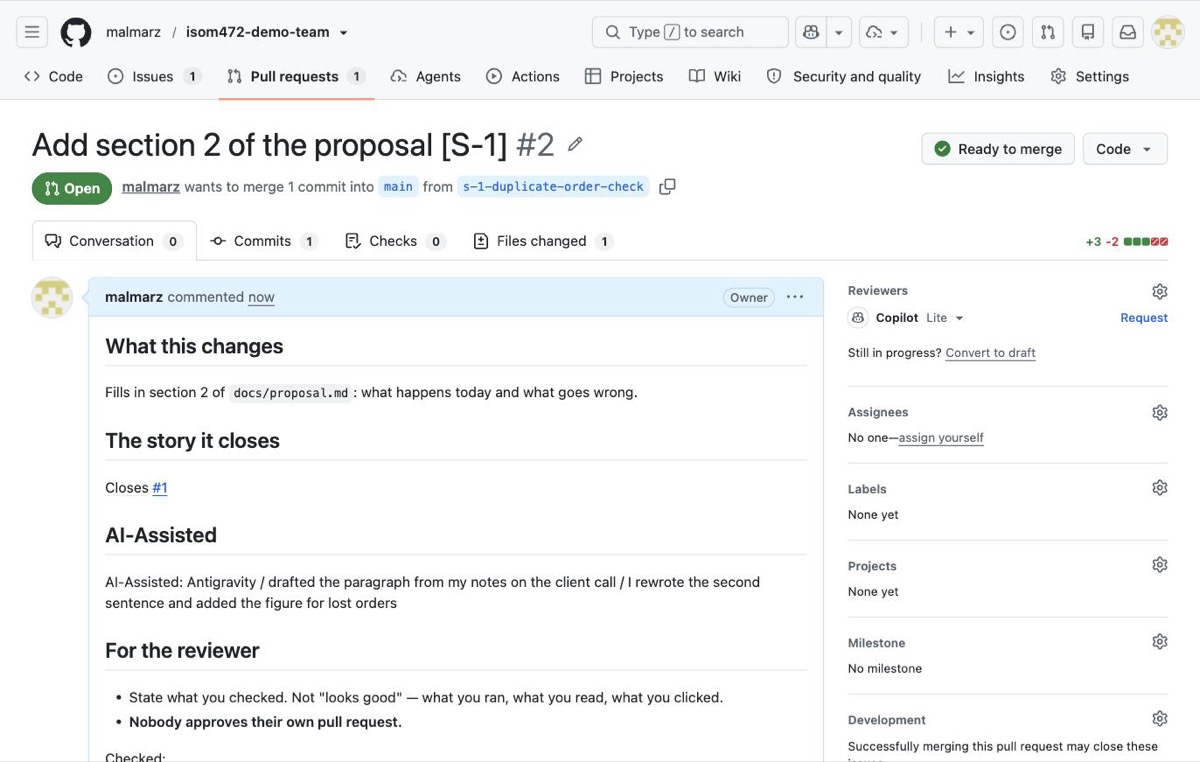Screen dimensions: 1200x762
Task: Open pull requests icon in header
Action: [x=1048, y=32]
